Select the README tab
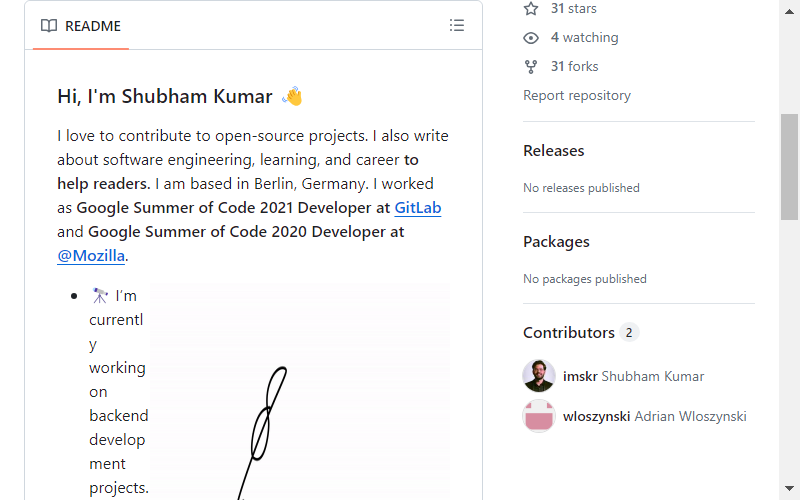The width and height of the screenshot is (800, 500). [81, 26]
